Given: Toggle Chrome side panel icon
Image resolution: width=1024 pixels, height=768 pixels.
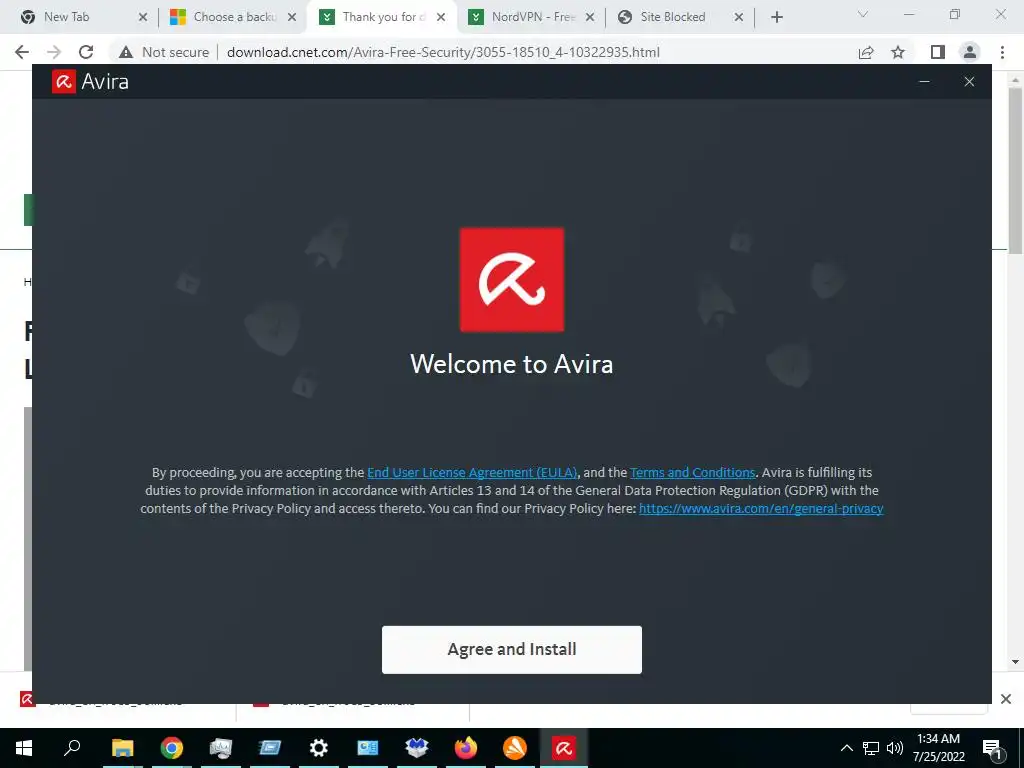Looking at the screenshot, I should pyautogui.click(x=938, y=52).
